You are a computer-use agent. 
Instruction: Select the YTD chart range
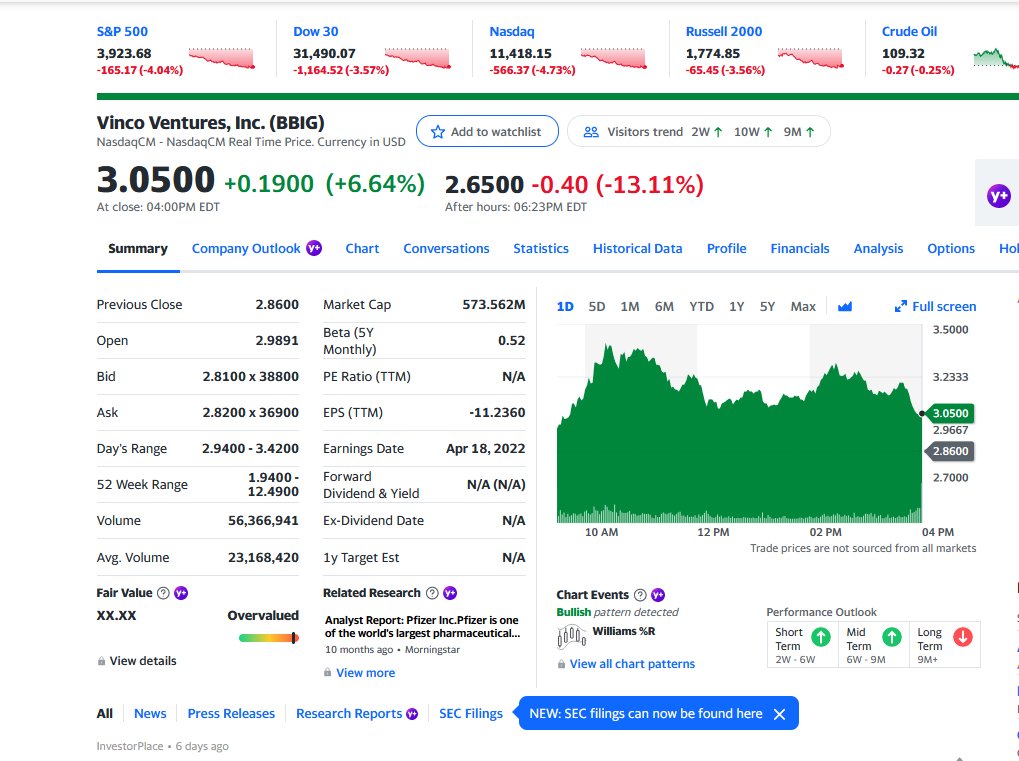click(x=701, y=306)
